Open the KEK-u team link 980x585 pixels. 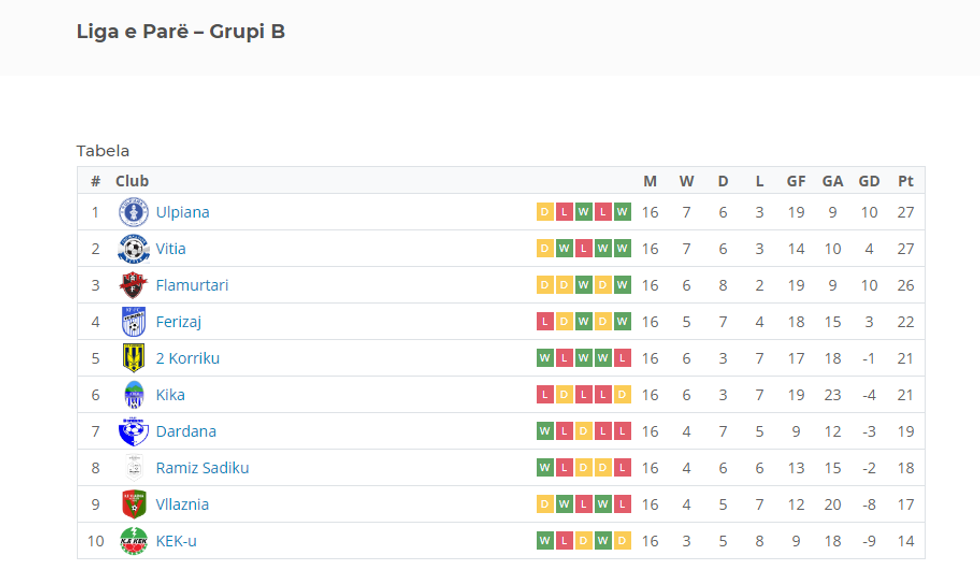[176, 541]
